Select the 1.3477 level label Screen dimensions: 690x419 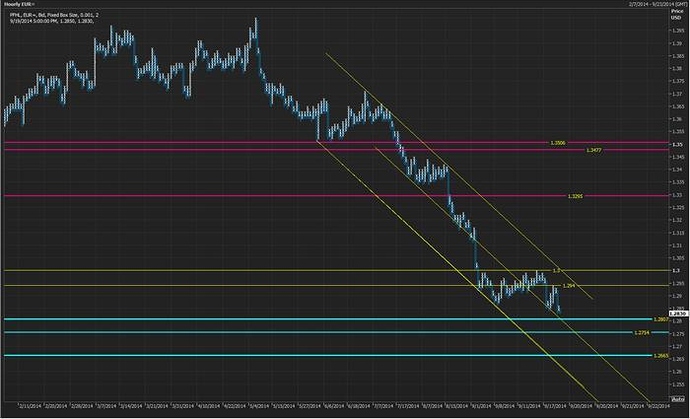[594, 150]
